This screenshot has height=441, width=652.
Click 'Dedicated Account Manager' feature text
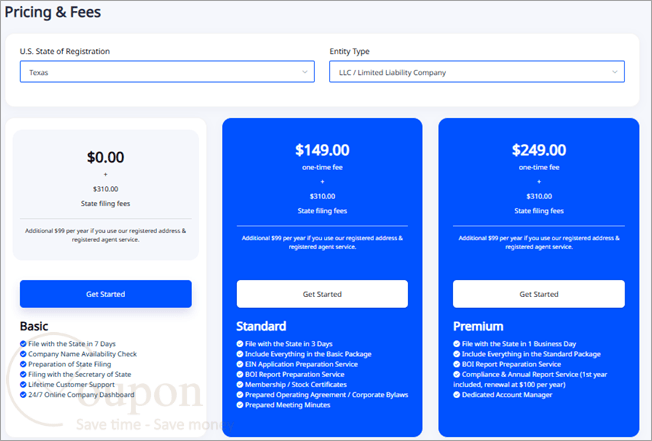click(x=507, y=395)
